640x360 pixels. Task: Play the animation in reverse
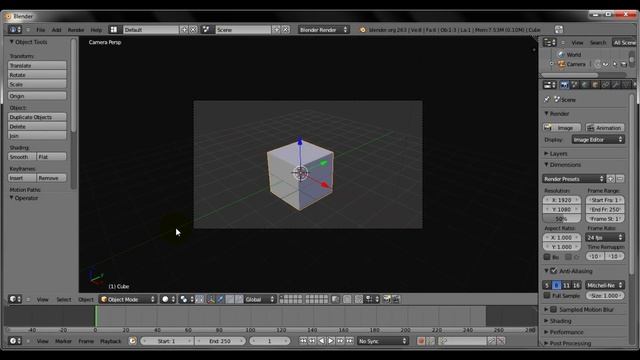(x=321, y=340)
